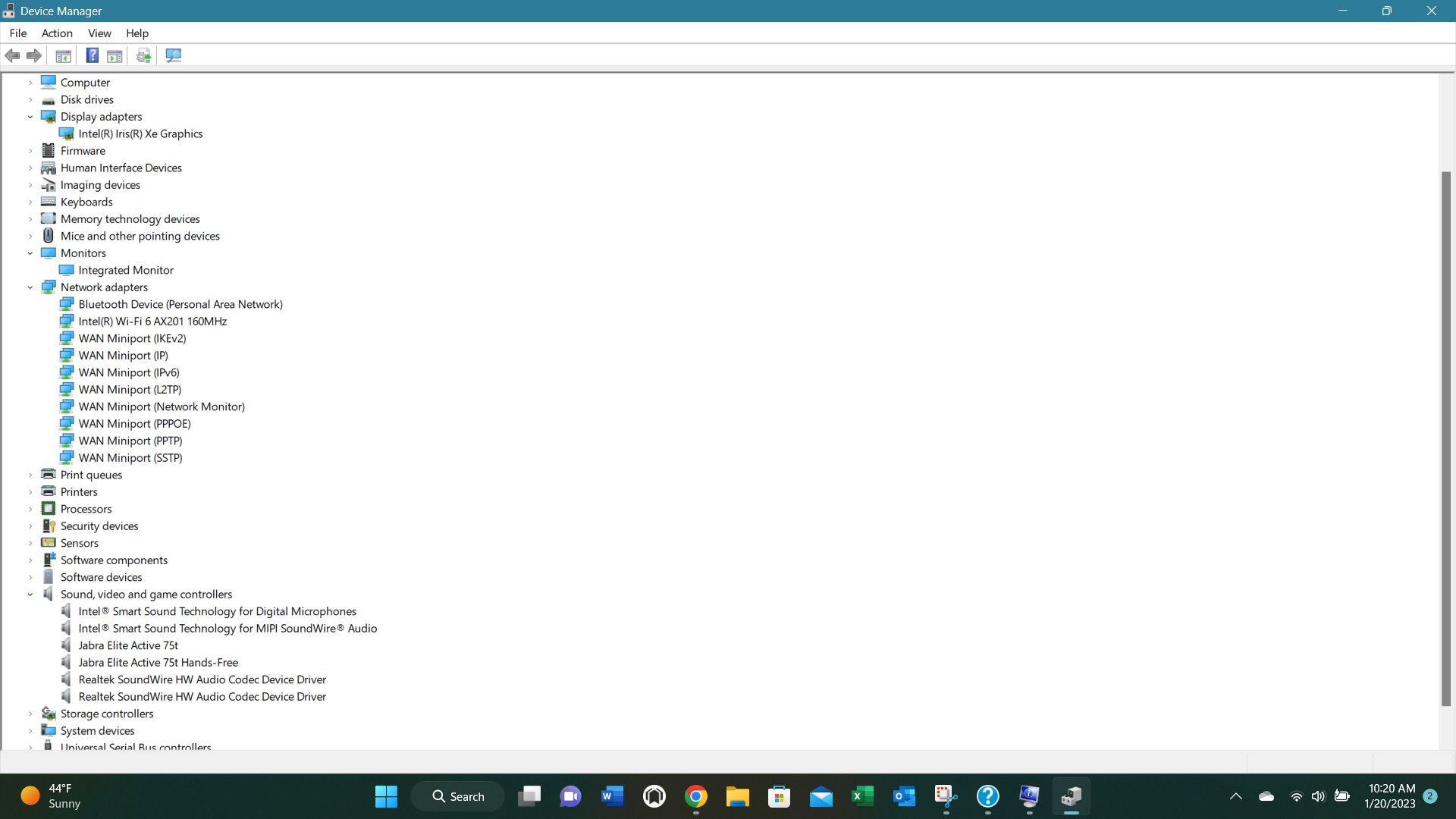This screenshot has width=1456, height=819.
Task: Expand the Print queues category
Action: [x=30, y=475]
